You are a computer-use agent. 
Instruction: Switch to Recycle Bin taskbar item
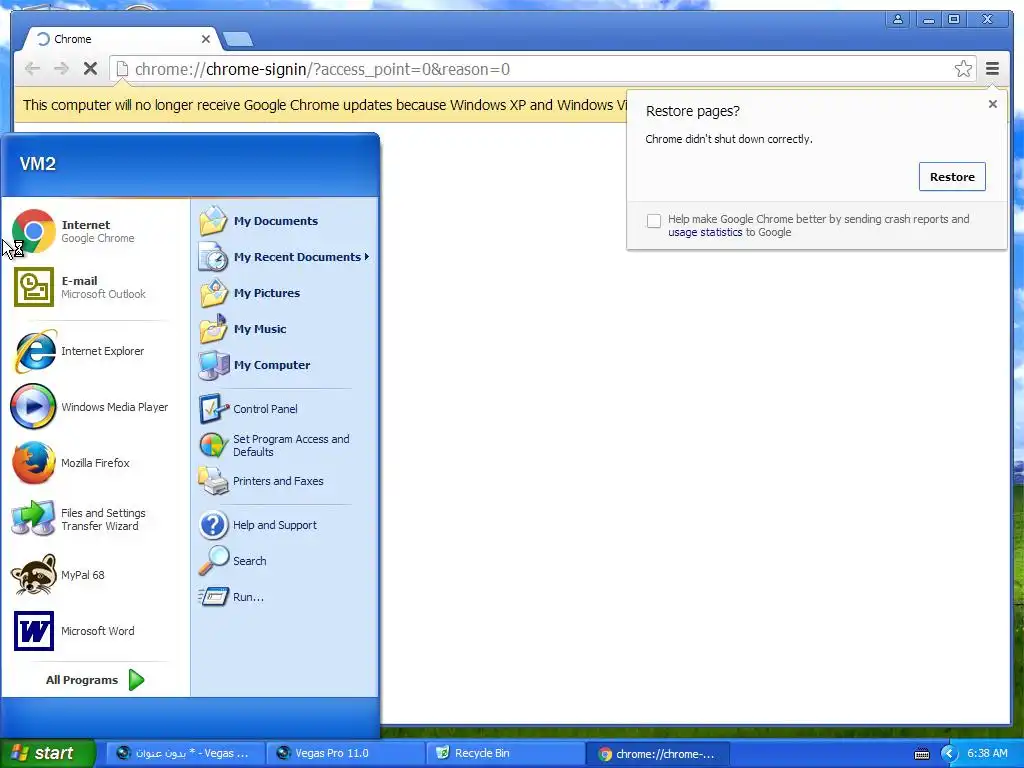pos(505,754)
